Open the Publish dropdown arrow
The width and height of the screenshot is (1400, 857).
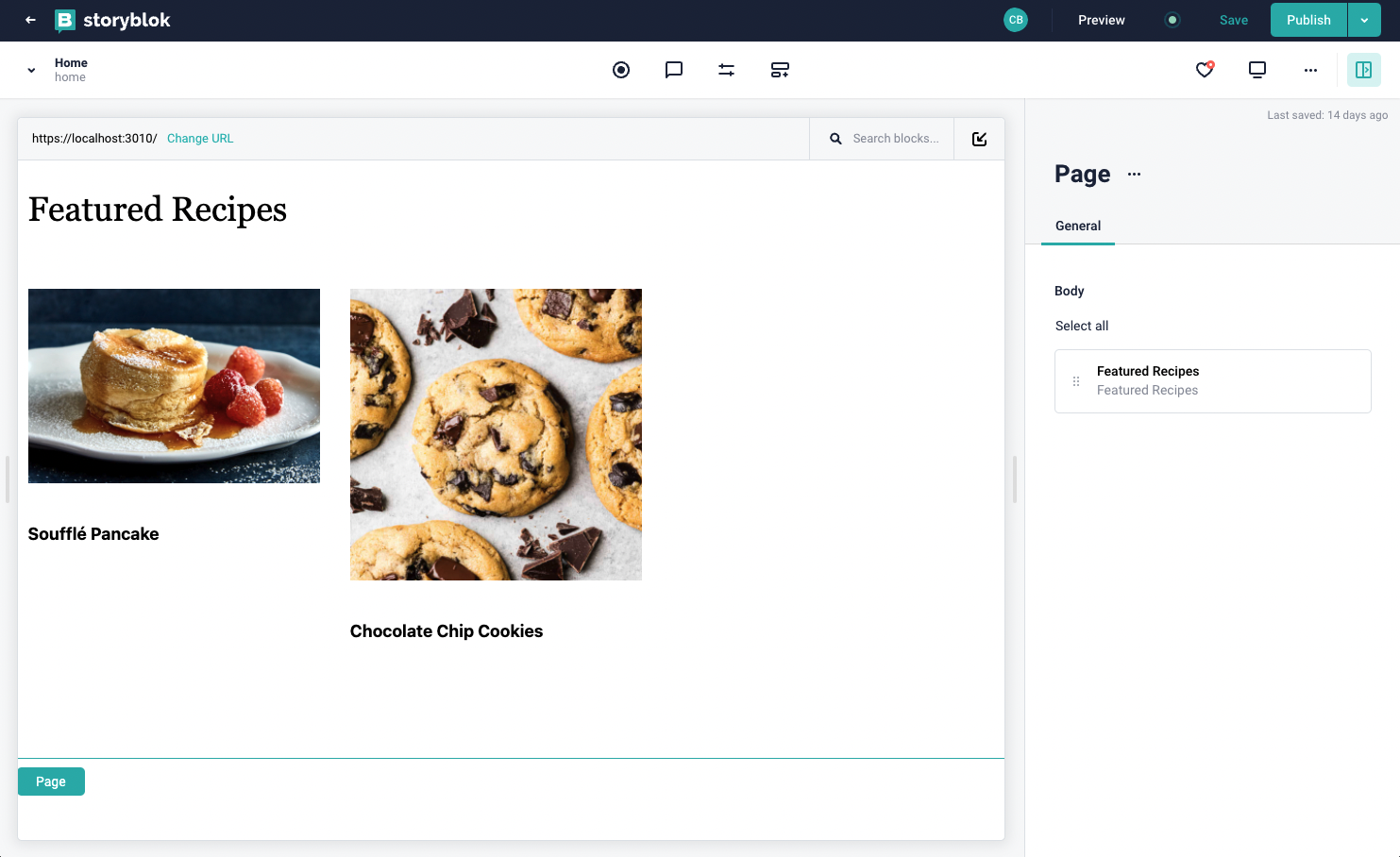coord(1364,20)
